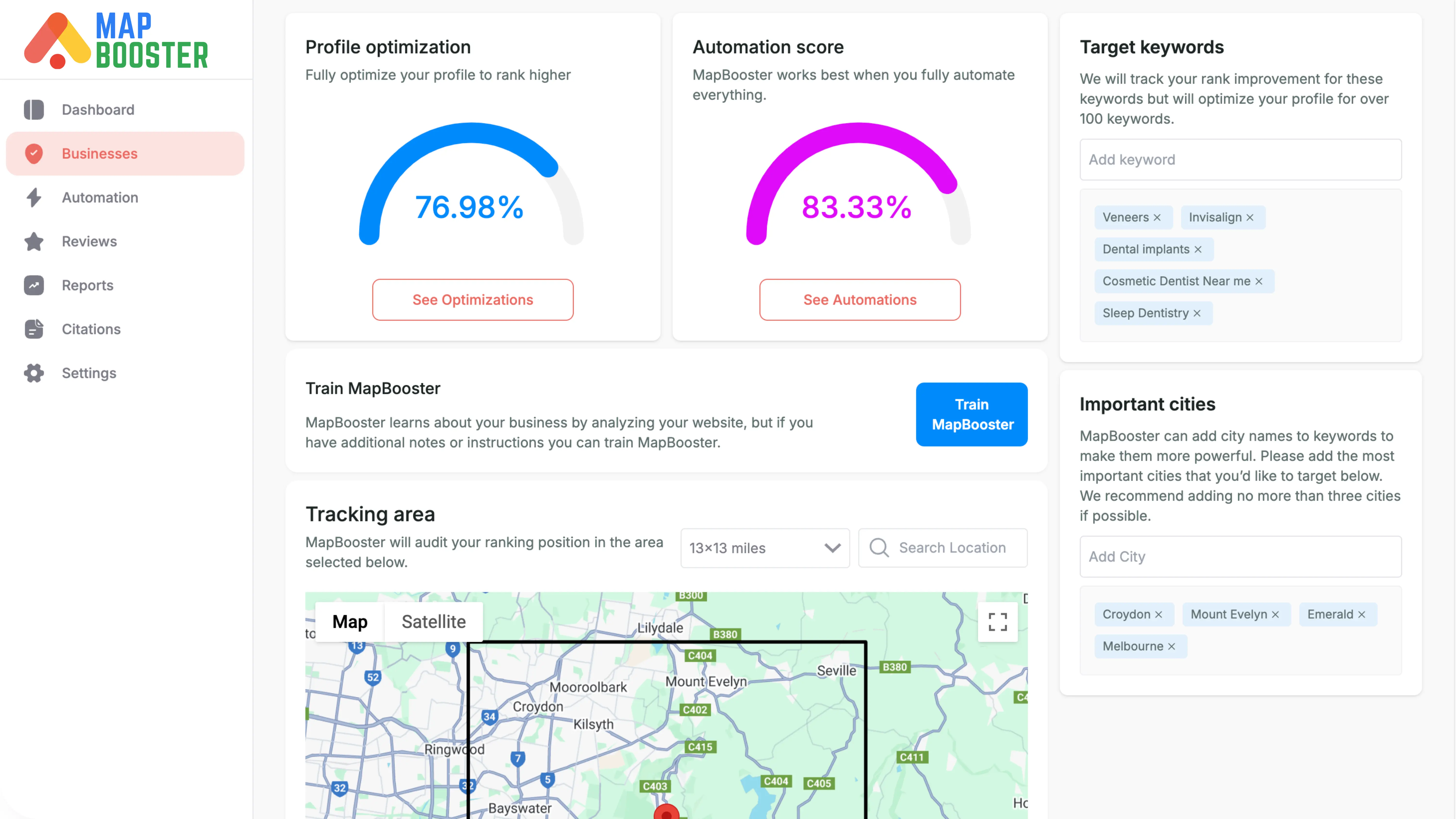
Task: Click the Bayswater map label
Action: pos(520,808)
